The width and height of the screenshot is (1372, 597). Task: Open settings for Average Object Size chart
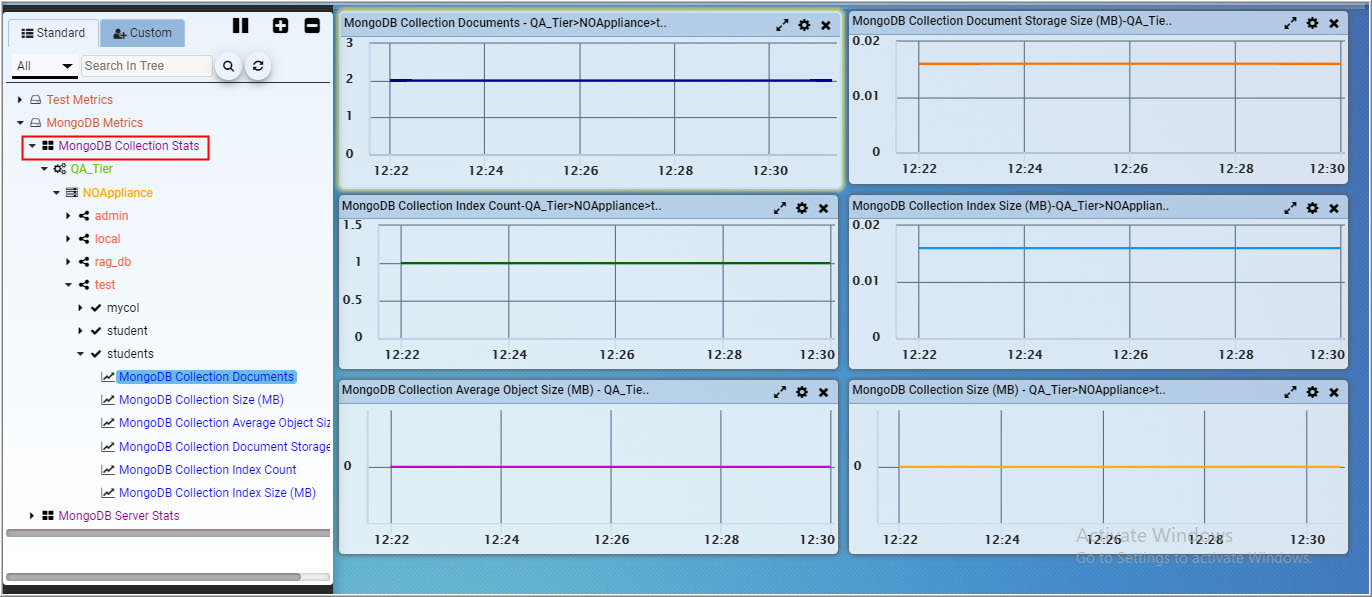[x=802, y=392]
